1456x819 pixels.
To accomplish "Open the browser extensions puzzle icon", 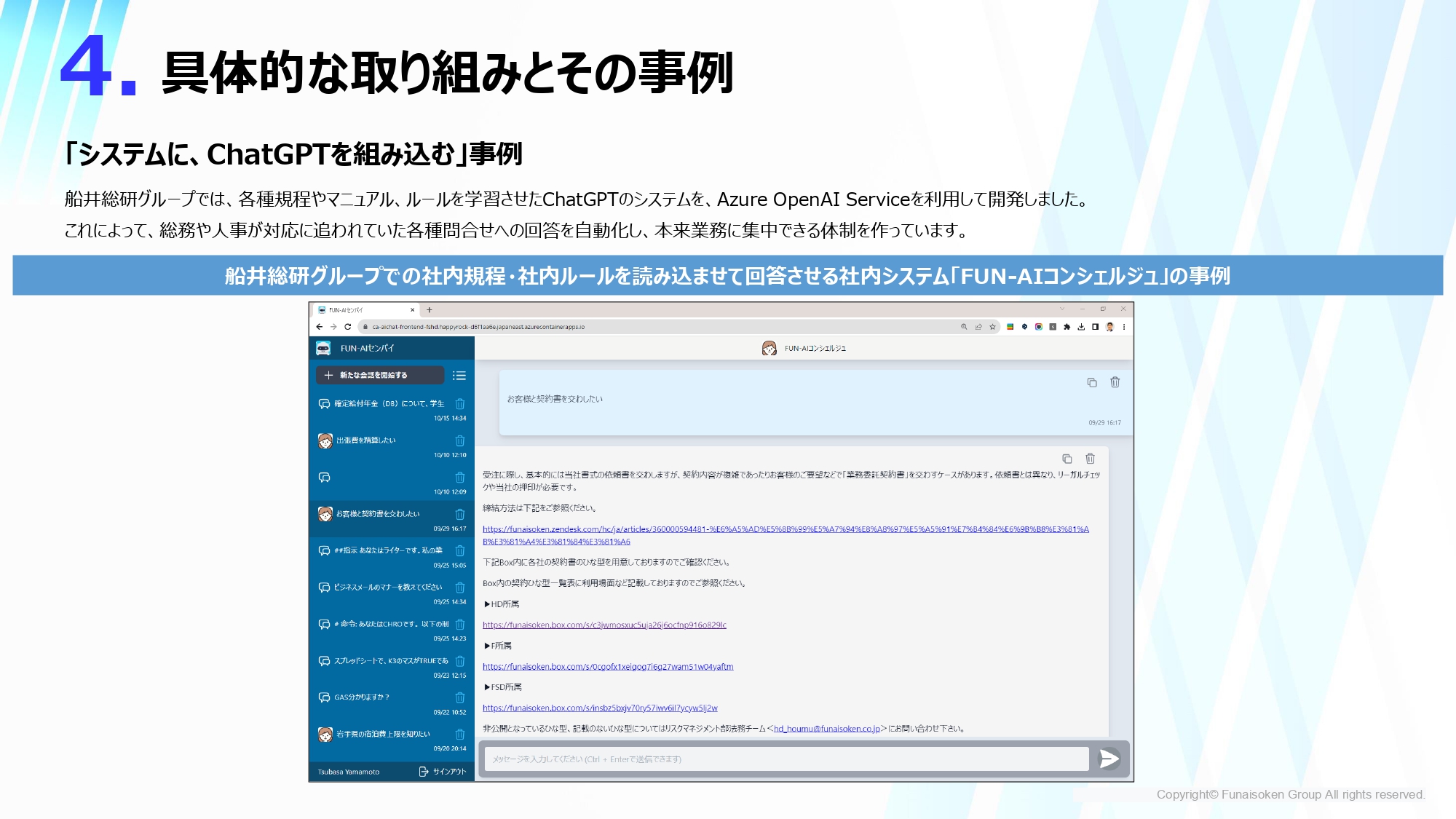I will click(1067, 327).
